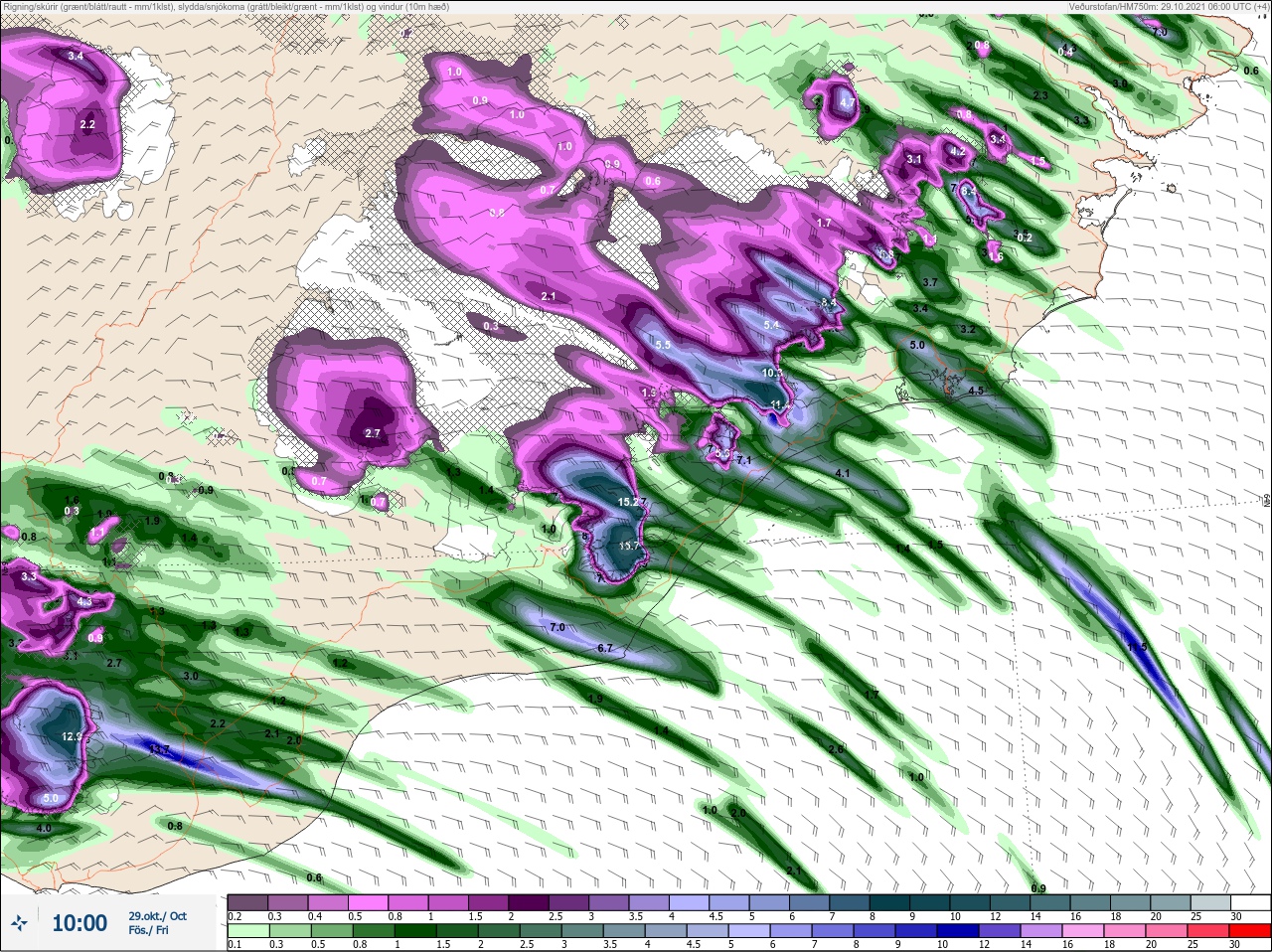Select the pale green 0.1 swatch, lower legend row
The height and width of the screenshot is (952, 1272).
tap(247, 931)
